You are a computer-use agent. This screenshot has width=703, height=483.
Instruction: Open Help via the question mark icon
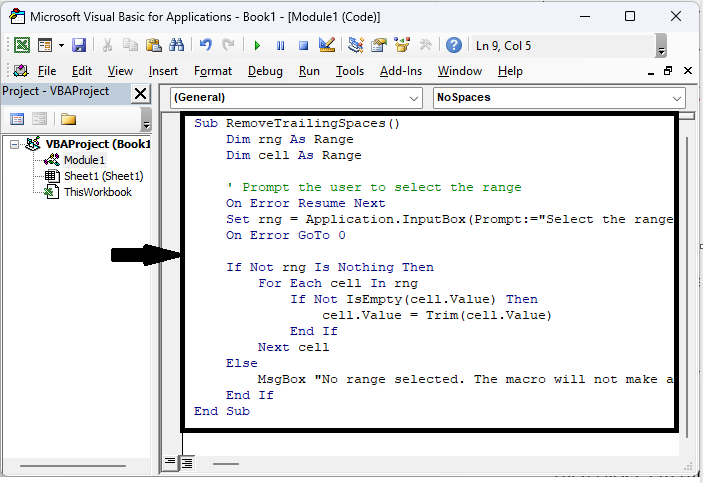(x=454, y=45)
